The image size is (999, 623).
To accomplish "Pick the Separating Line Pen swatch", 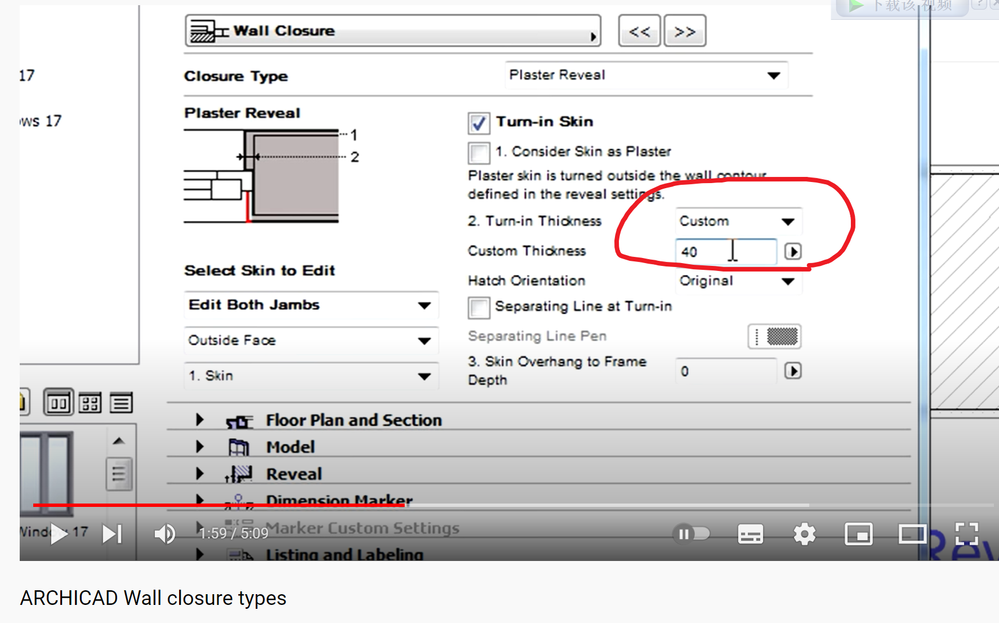I will point(774,336).
